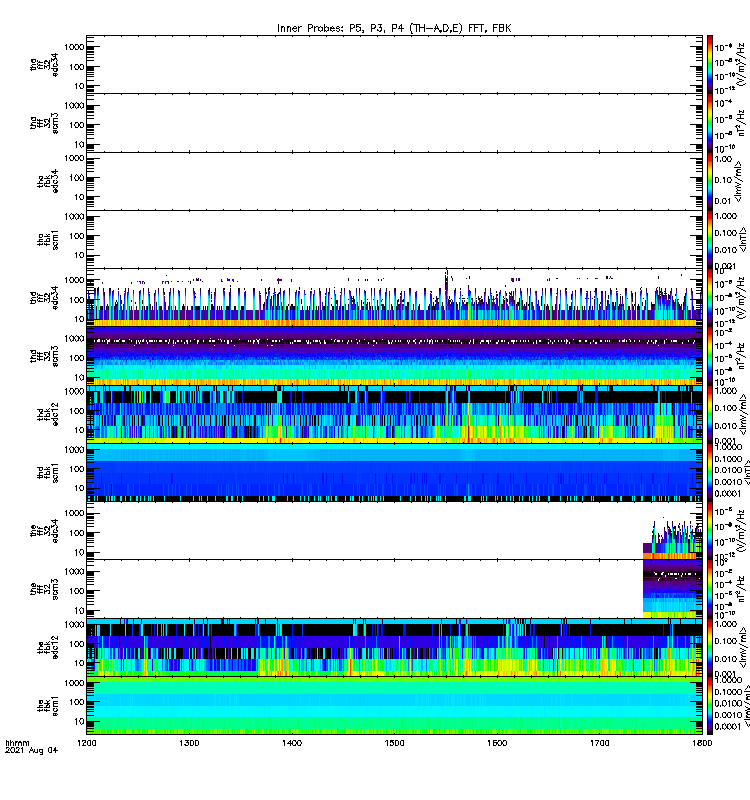This screenshot has width=750, height=800.
Task: Select the 'tha fbk edc34' panel label
Action: [48, 181]
